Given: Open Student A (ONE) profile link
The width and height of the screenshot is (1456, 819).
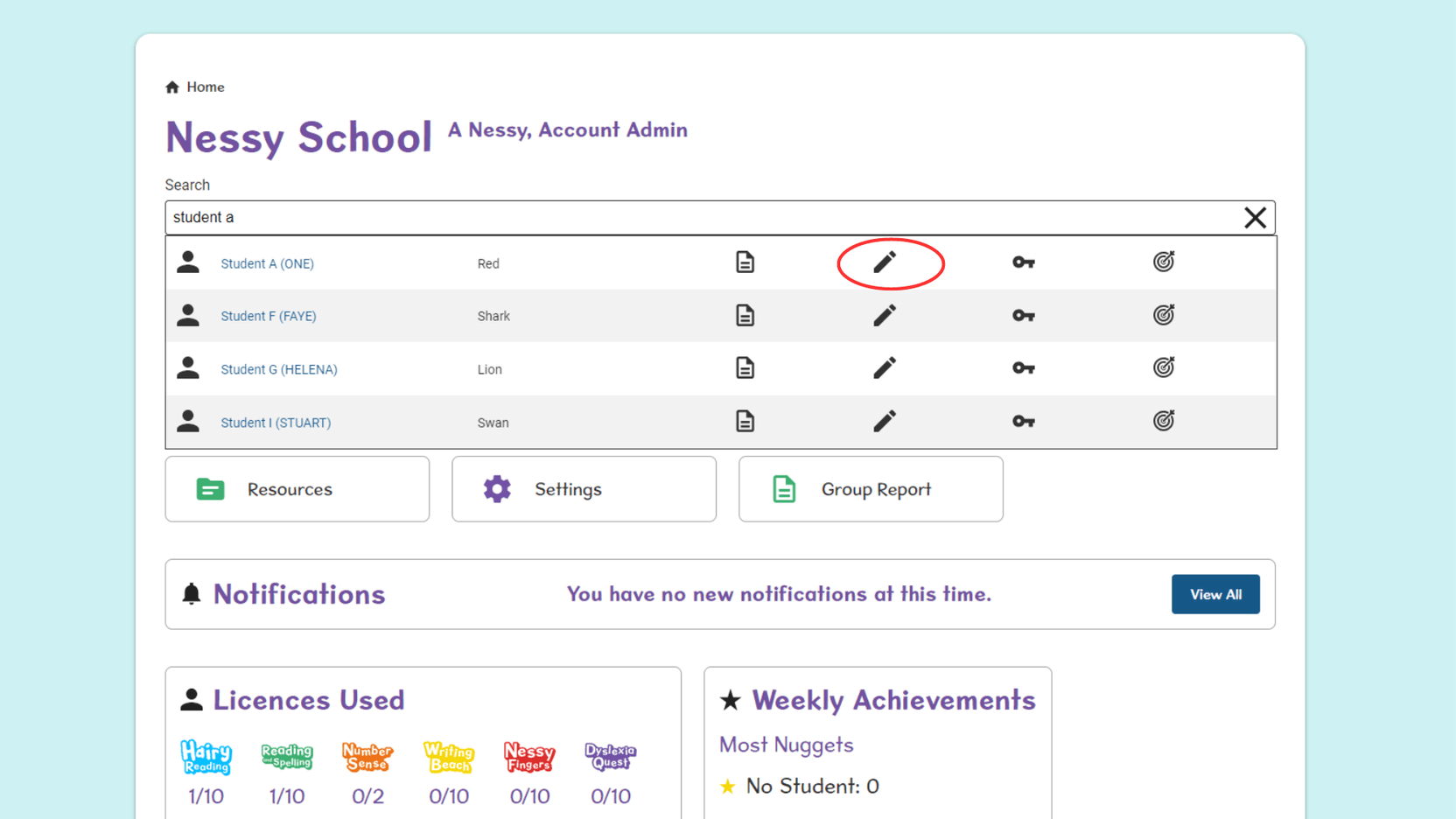Looking at the screenshot, I should pos(267,263).
